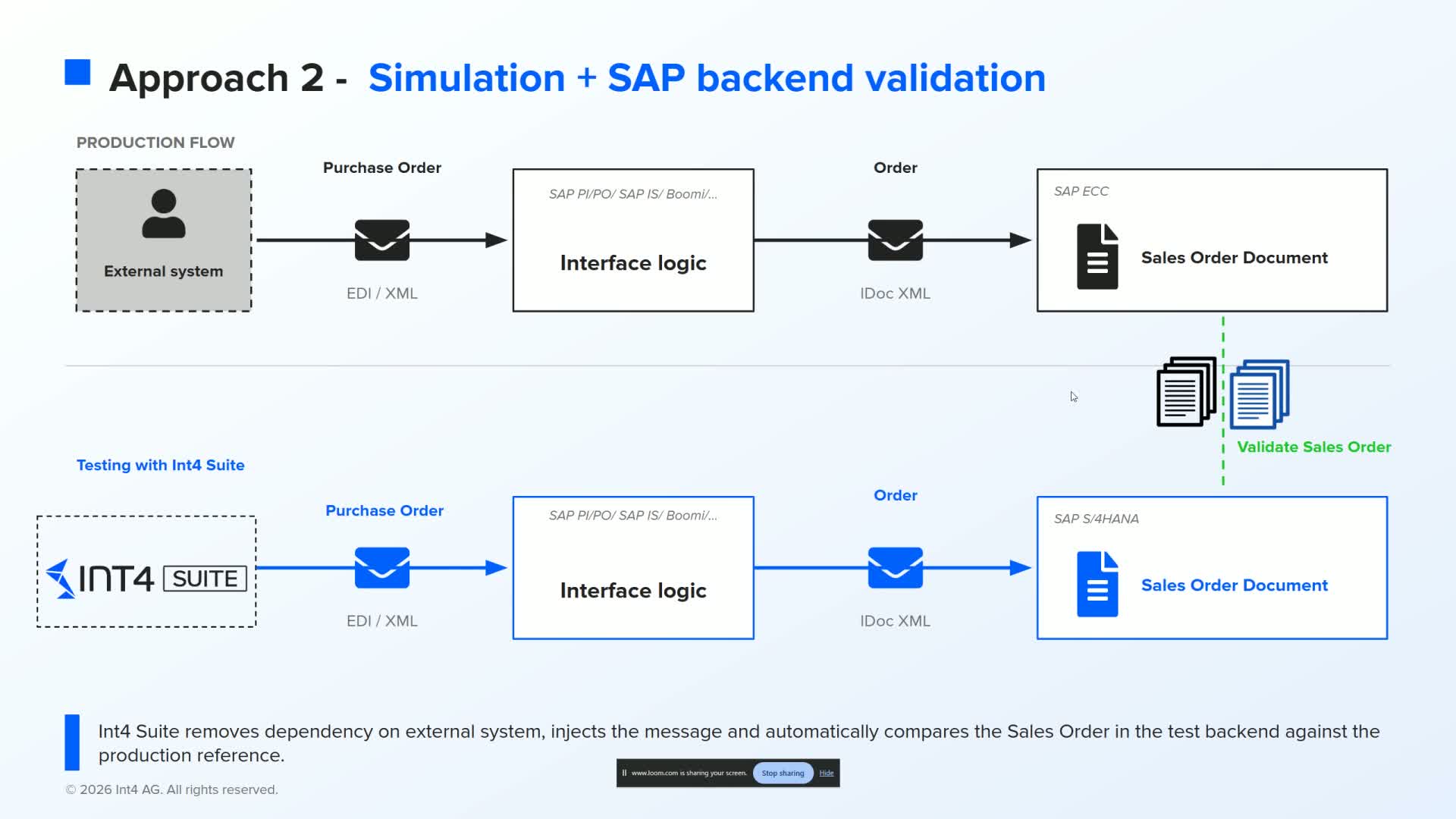Click the black Sales Order document icon
This screenshot has height=819, width=1456.
tap(1097, 256)
